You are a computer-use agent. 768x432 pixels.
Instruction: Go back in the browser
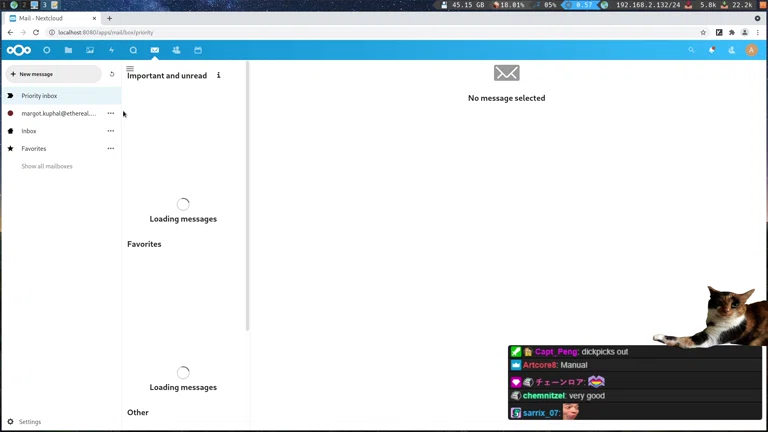pyautogui.click(x=10, y=32)
